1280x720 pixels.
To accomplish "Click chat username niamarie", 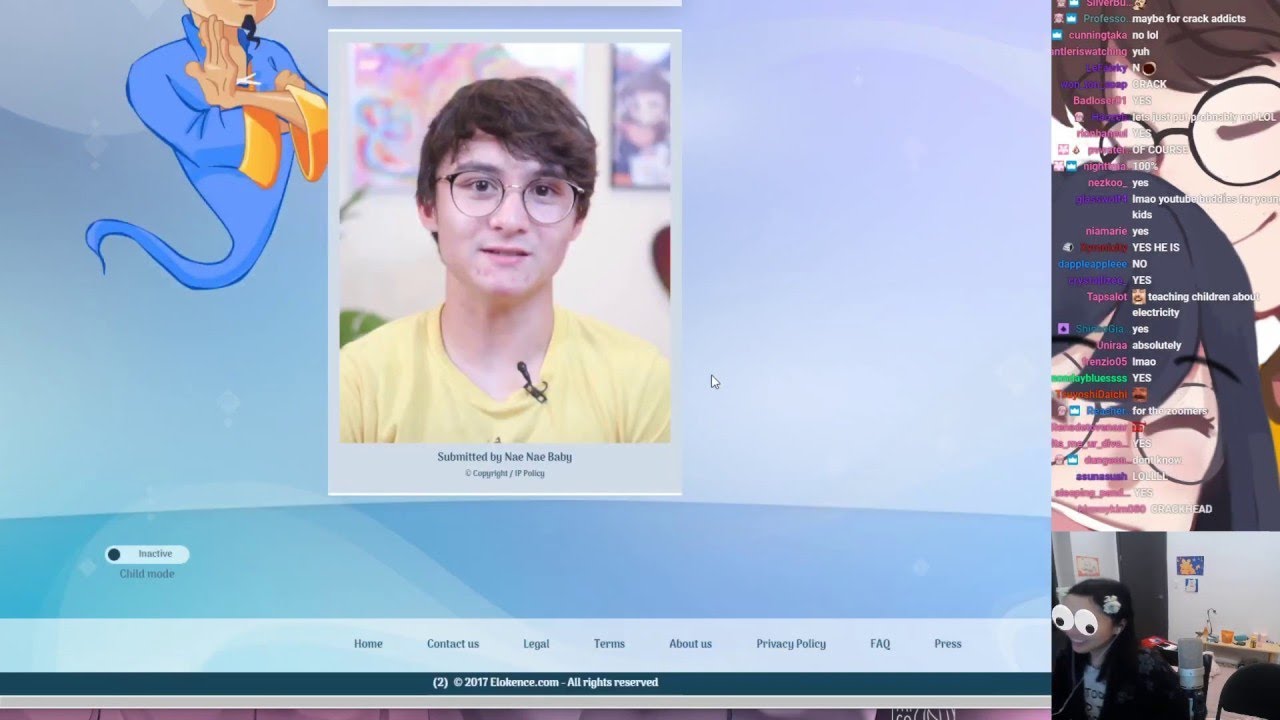I will pyautogui.click(x=1107, y=231).
